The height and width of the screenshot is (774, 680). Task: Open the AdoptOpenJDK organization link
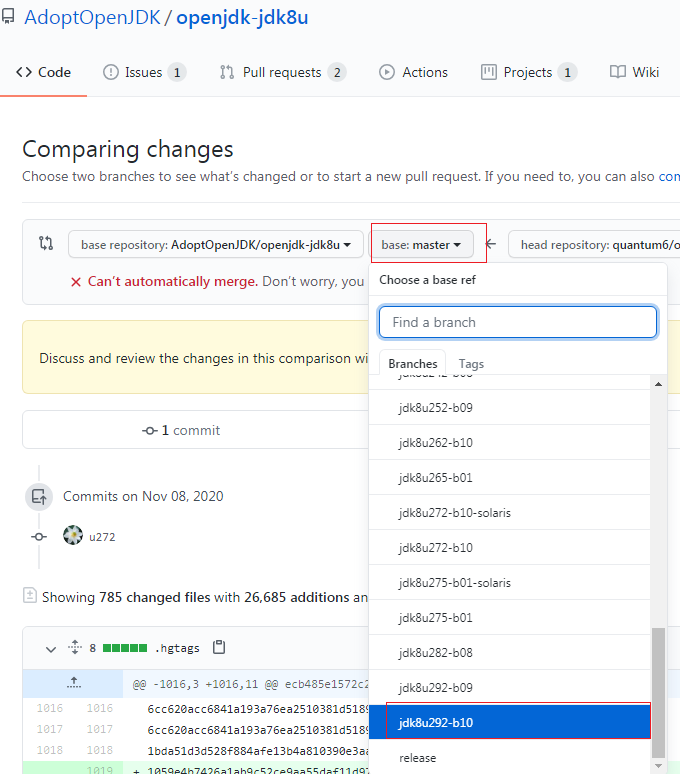[92, 17]
